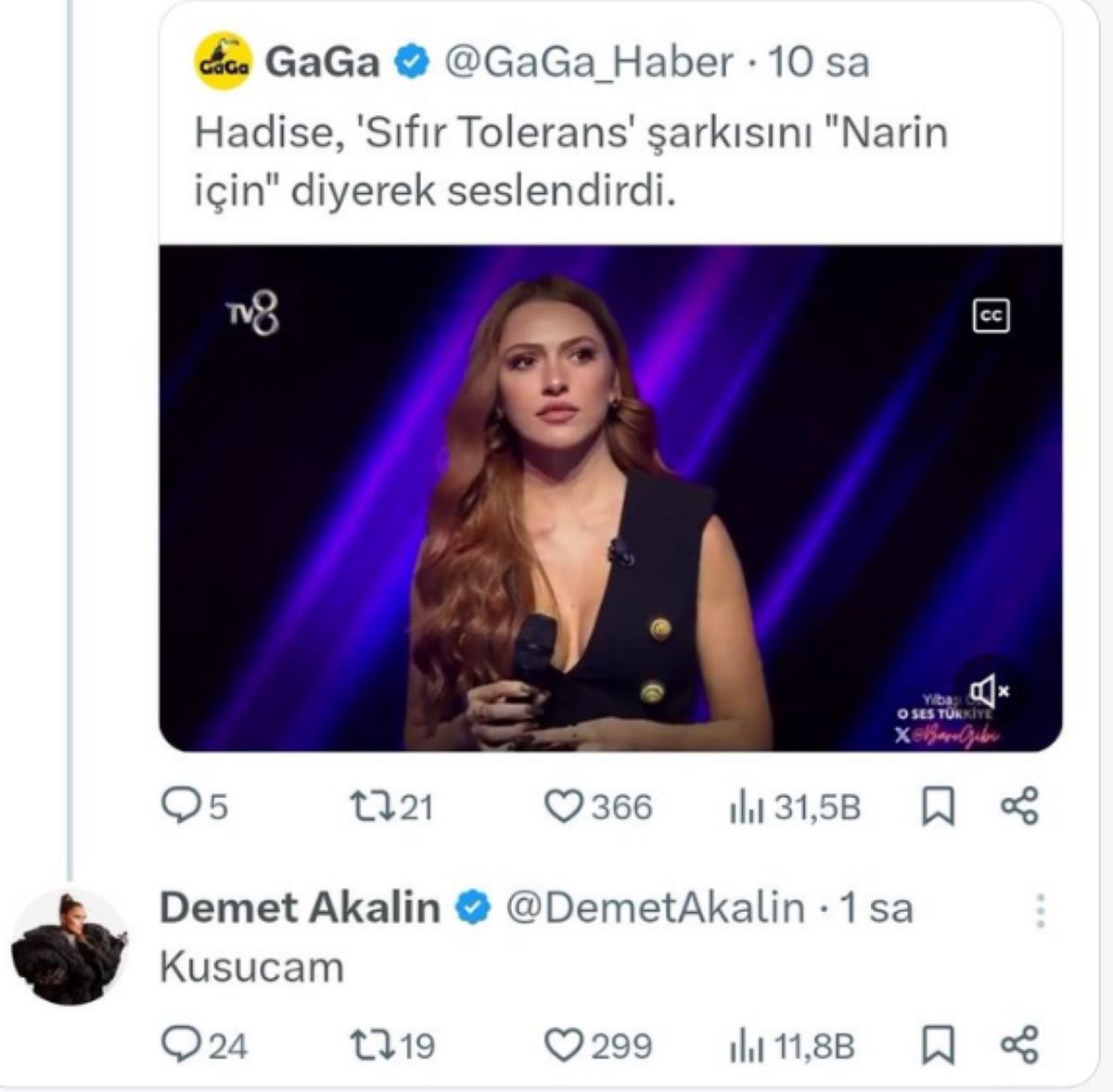
Task: Like Demet Akalin's Kusucam reply
Action: pos(563,1046)
